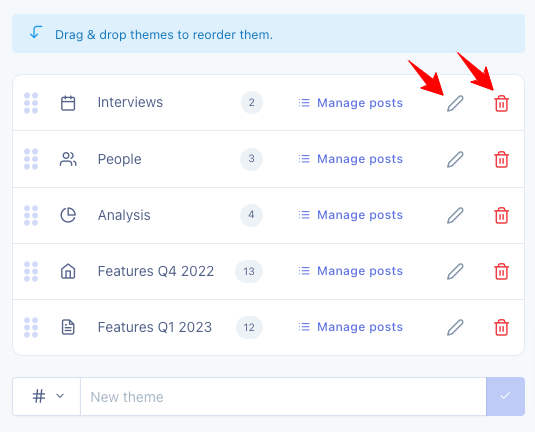Confirm new theme with checkmark button
Screen dimensions: 535x432
click(x=505, y=396)
